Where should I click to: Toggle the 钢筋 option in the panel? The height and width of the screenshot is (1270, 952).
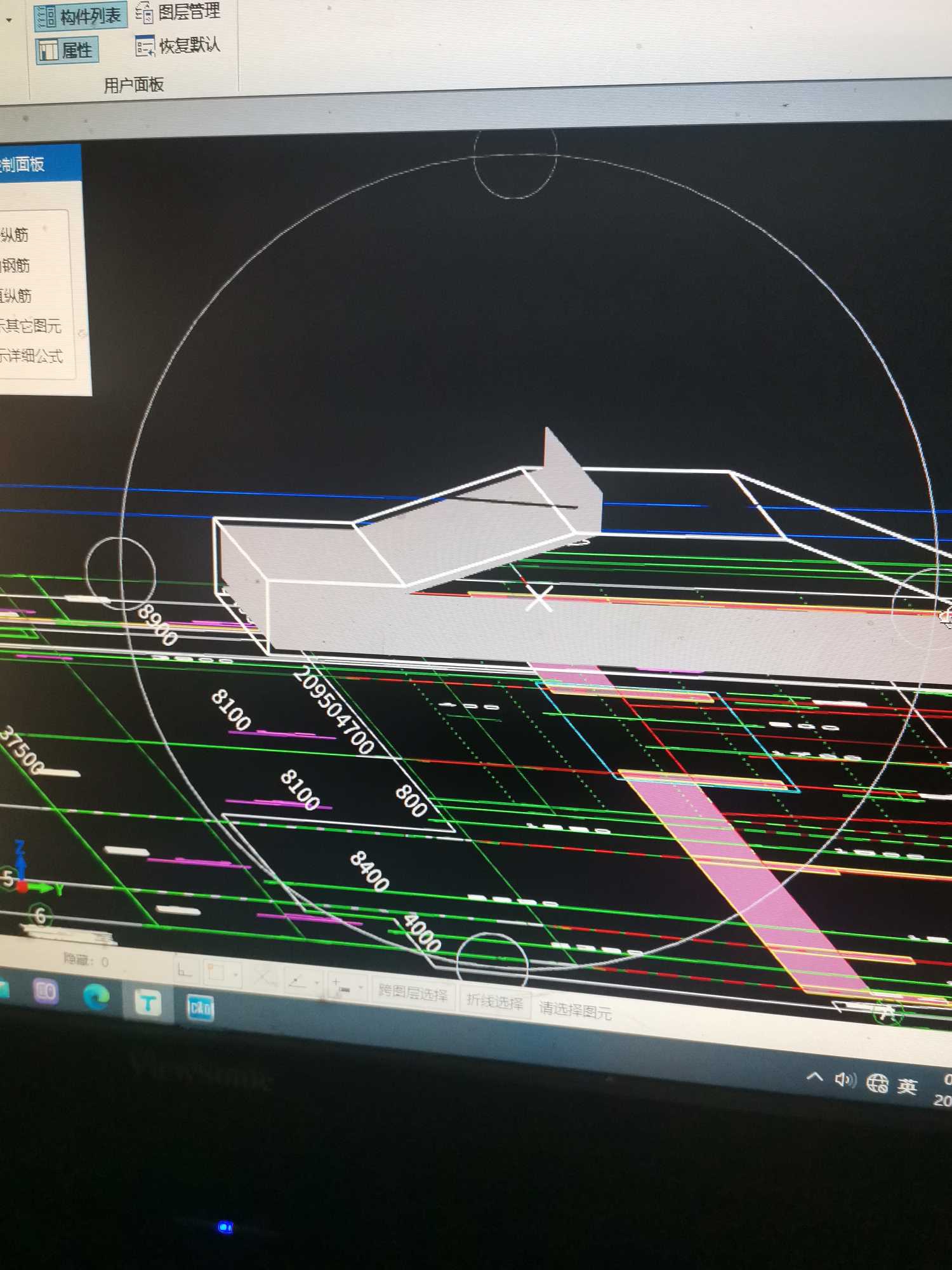(15, 265)
